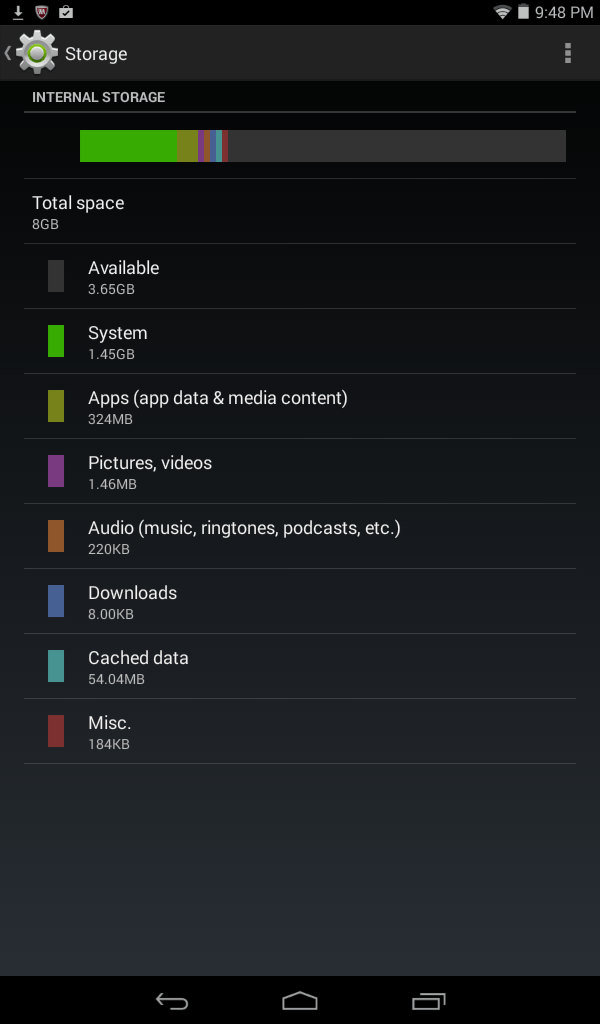Tap the battery status icon
This screenshot has height=1024, width=600.
523,12
